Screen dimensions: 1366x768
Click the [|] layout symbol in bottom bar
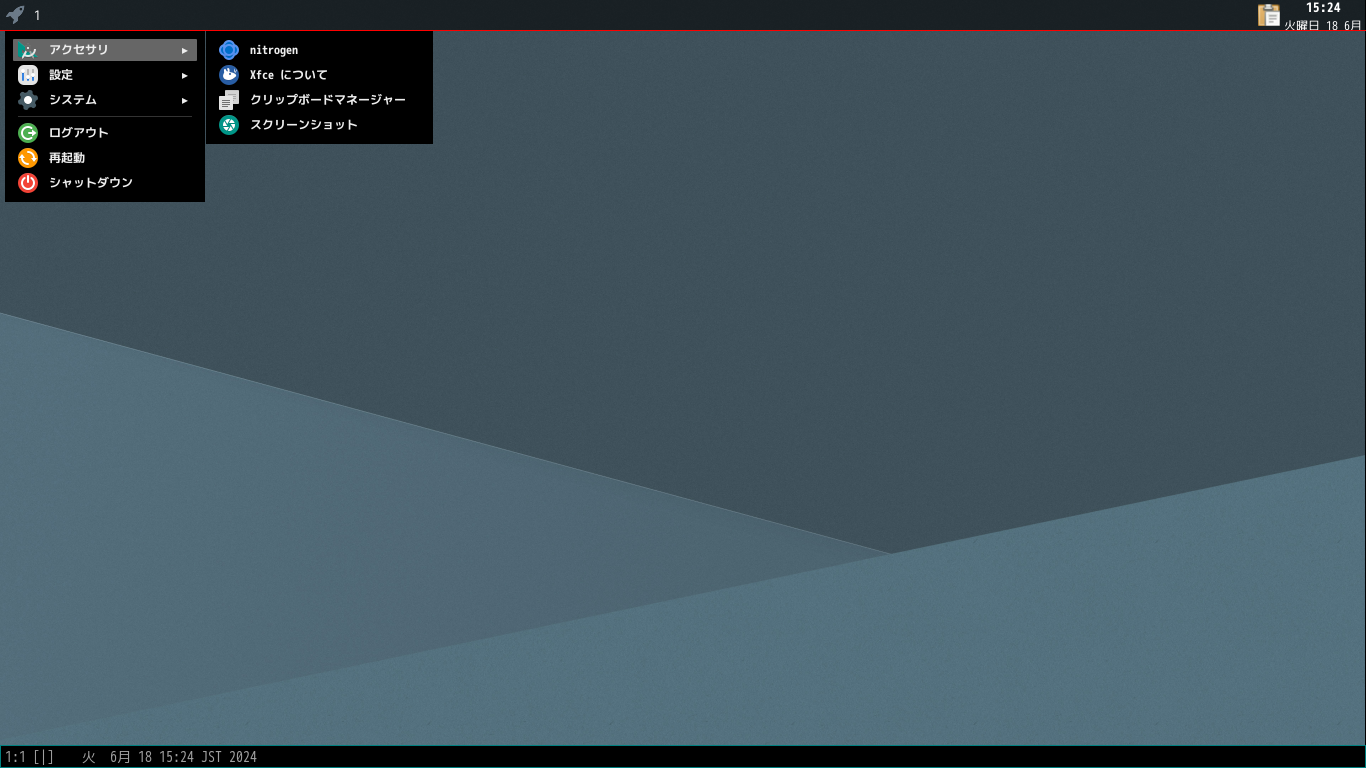(44, 757)
